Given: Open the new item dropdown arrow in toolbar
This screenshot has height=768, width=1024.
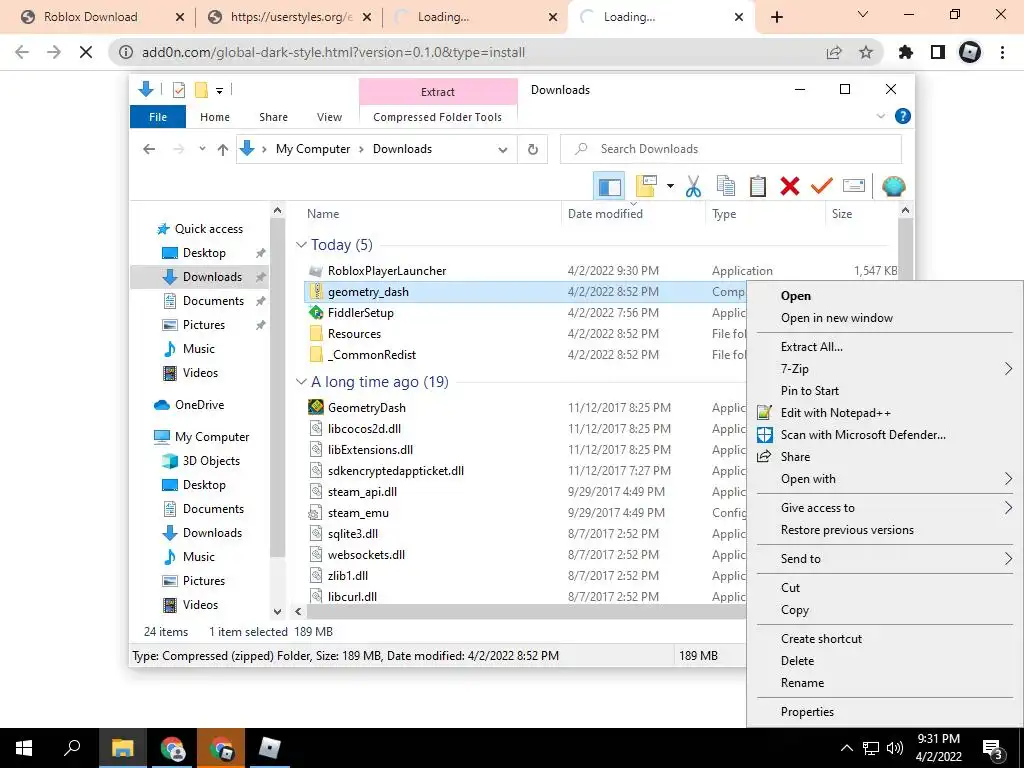Looking at the screenshot, I should (670, 187).
